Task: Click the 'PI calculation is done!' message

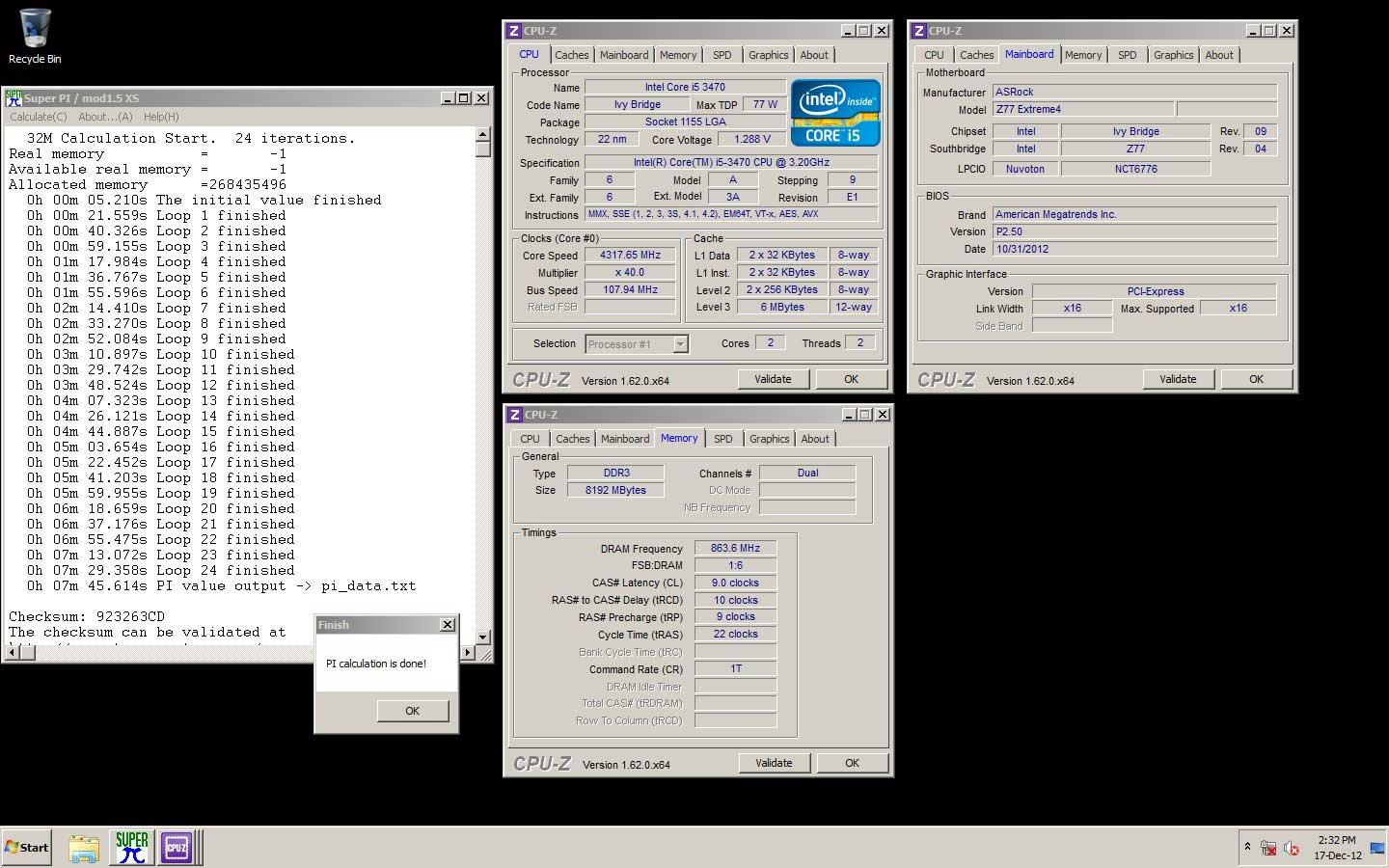Action: [376, 664]
